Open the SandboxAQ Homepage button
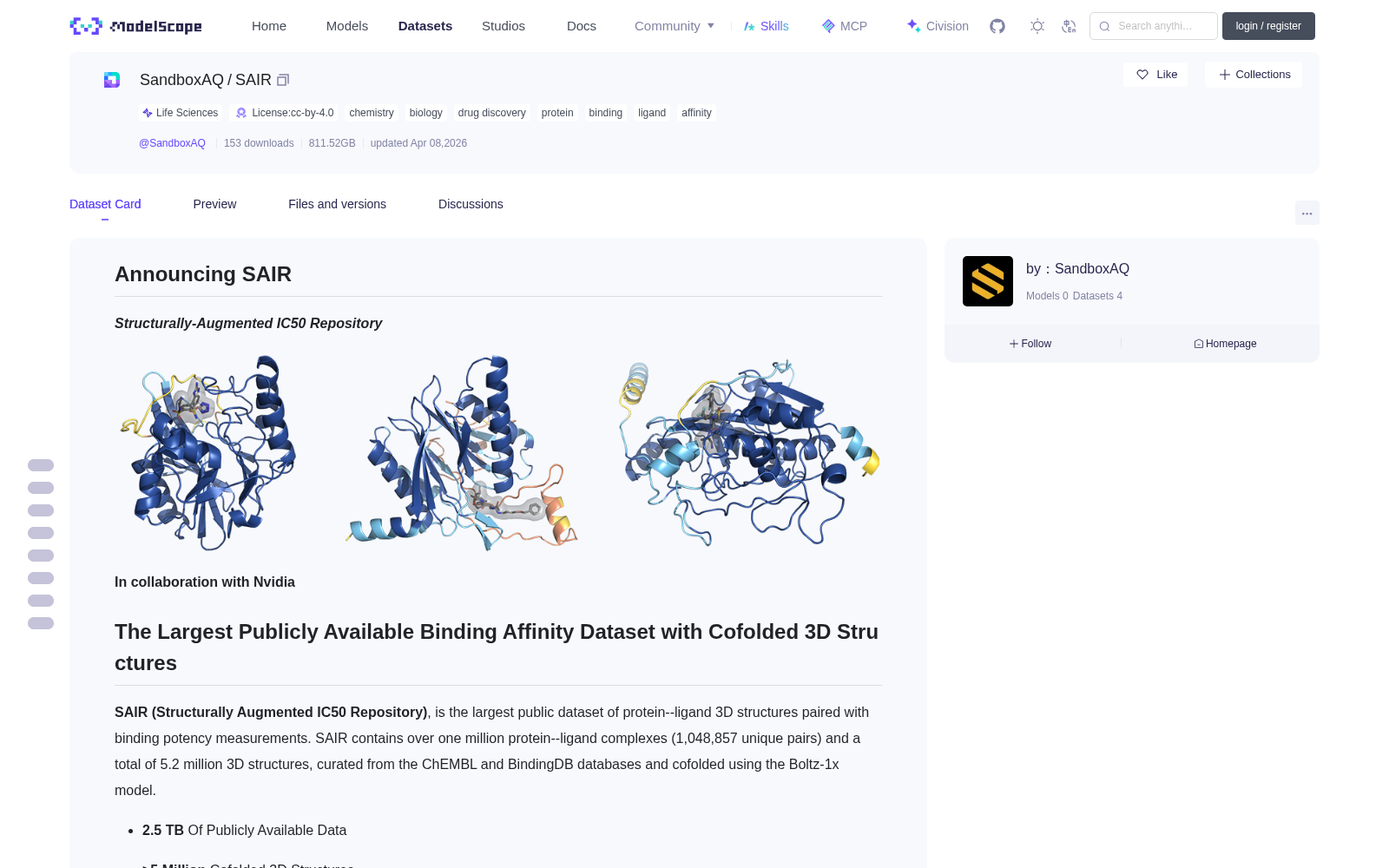 (1225, 344)
